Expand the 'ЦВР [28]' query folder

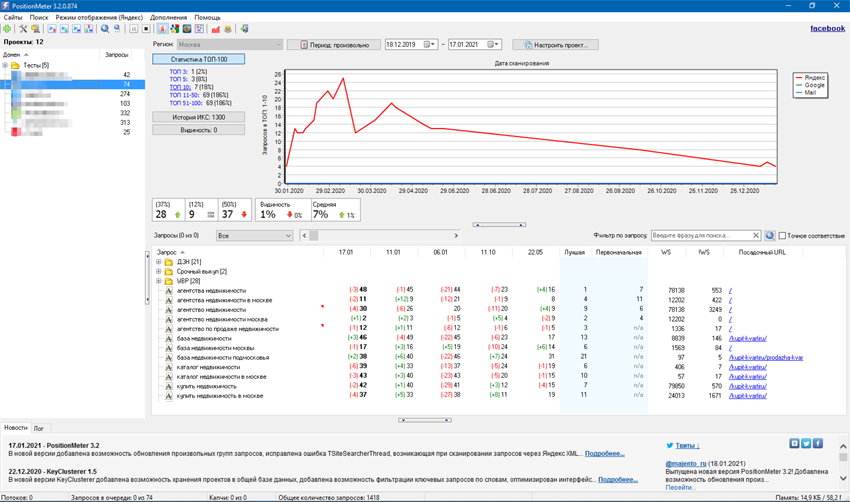click(x=159, y=281)
